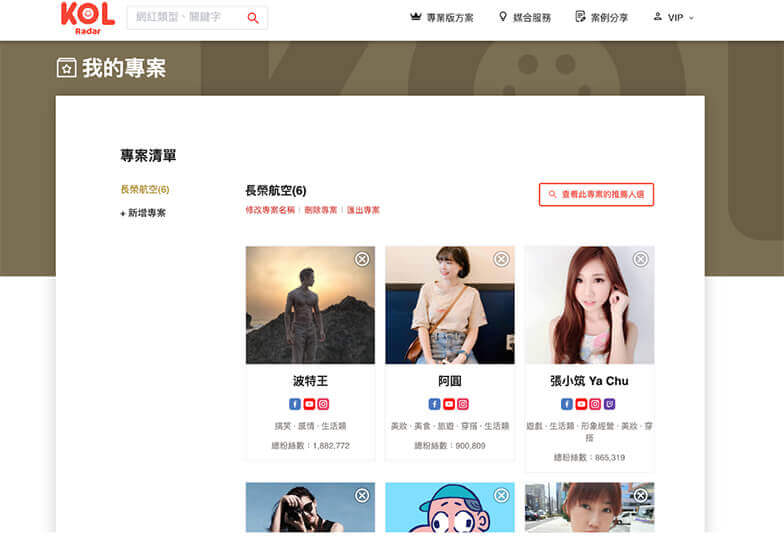Expand the VIP account dropdown
The image size is (784, 545).
674,18
